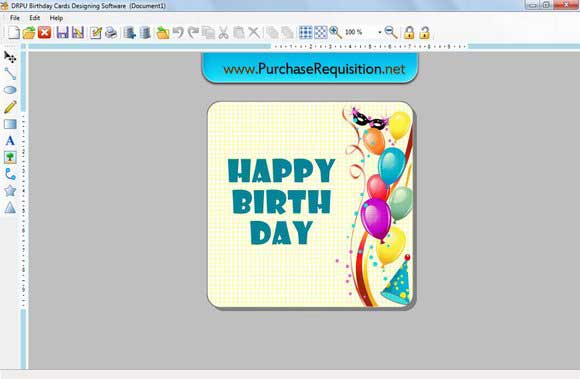Delete selection with gray X icon

(254, 33)
